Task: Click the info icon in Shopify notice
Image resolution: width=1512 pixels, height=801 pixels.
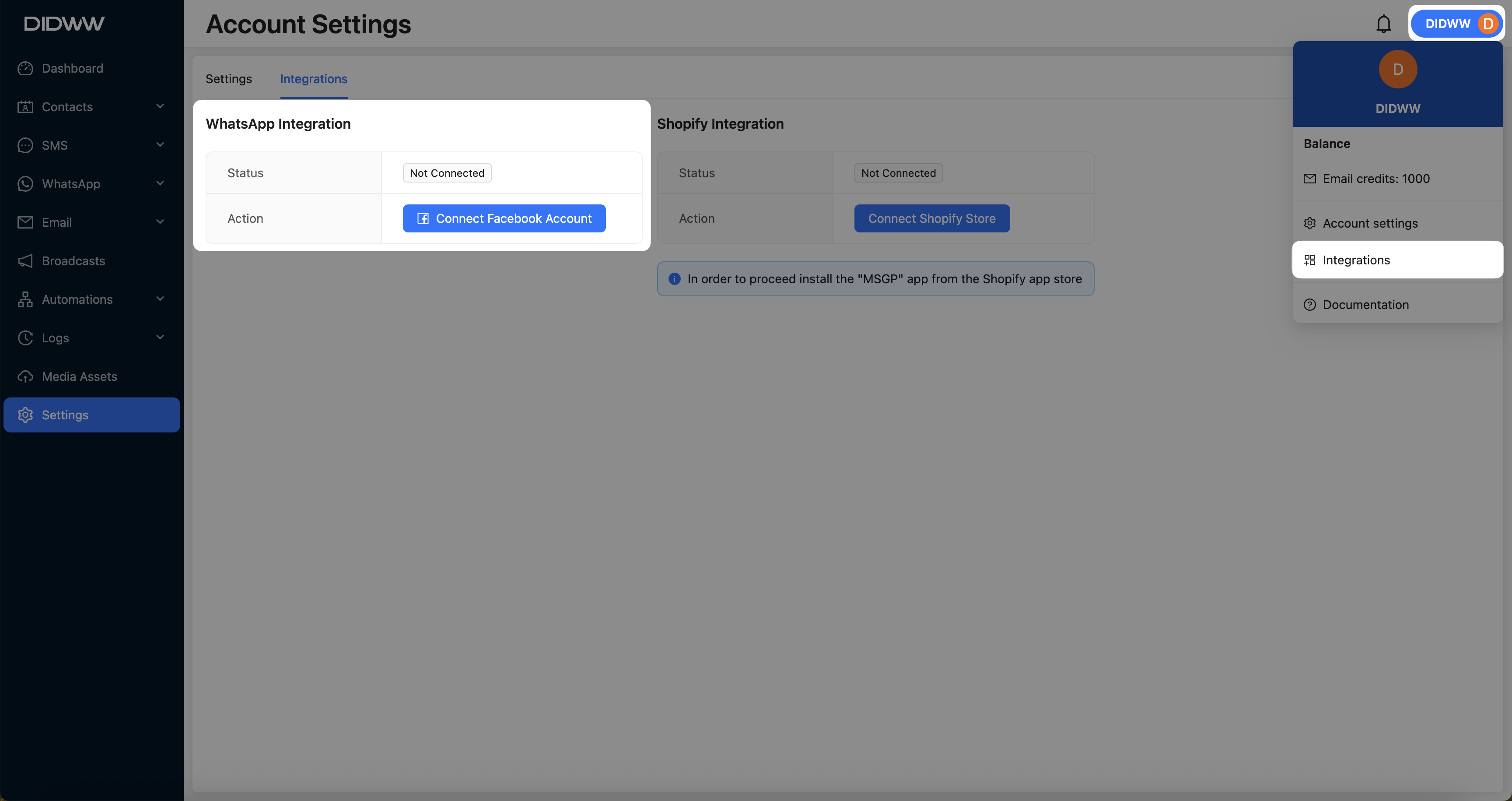Action: click(x=675, y=279)
